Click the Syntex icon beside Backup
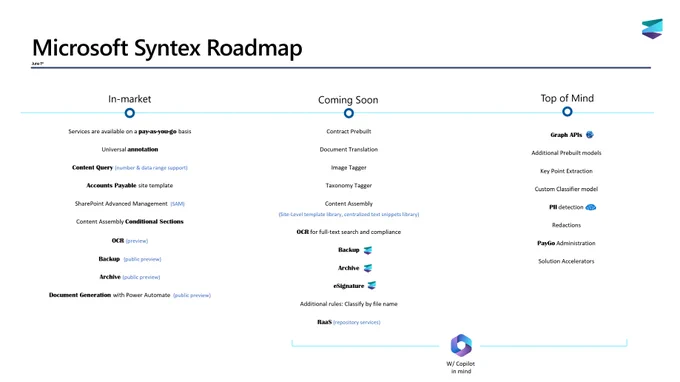Screen dimensions: 680x382 (x=368, y=250)
